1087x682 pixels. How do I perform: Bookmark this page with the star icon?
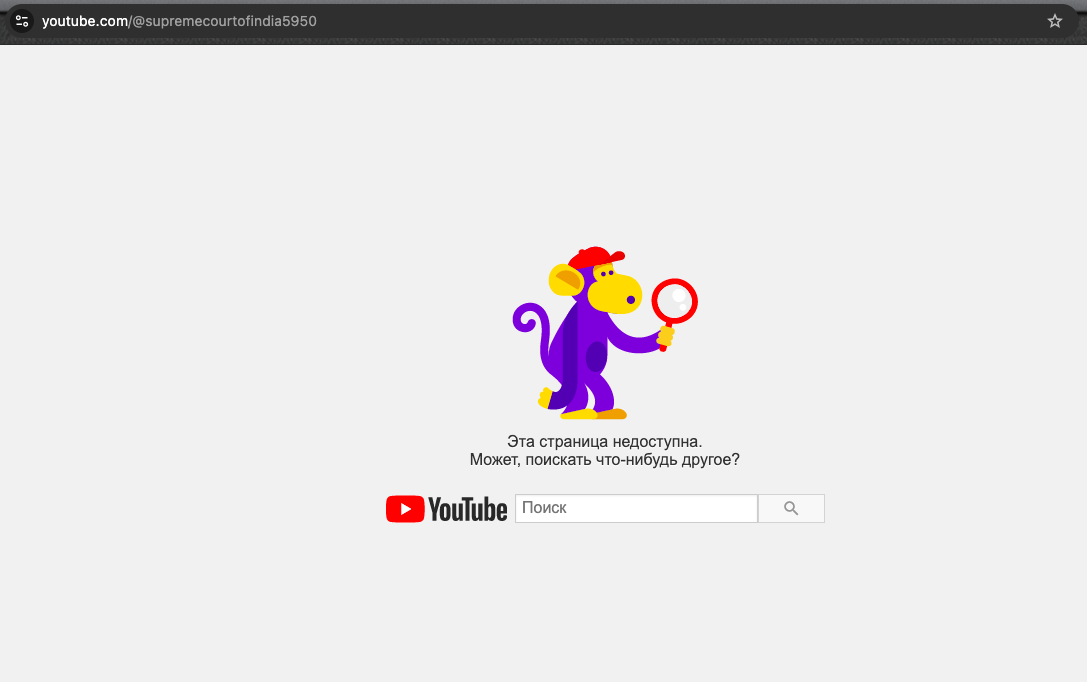tap(1054, 21)
